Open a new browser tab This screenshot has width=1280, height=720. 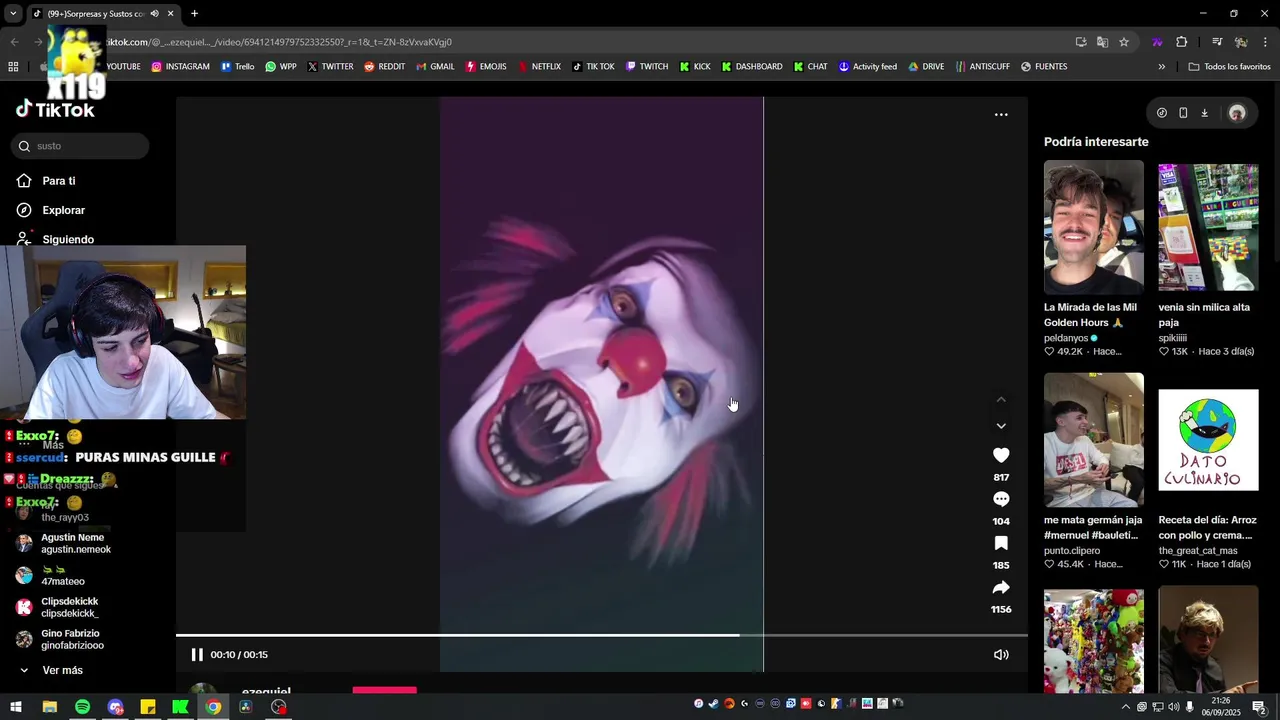click(x=194, y=14)
